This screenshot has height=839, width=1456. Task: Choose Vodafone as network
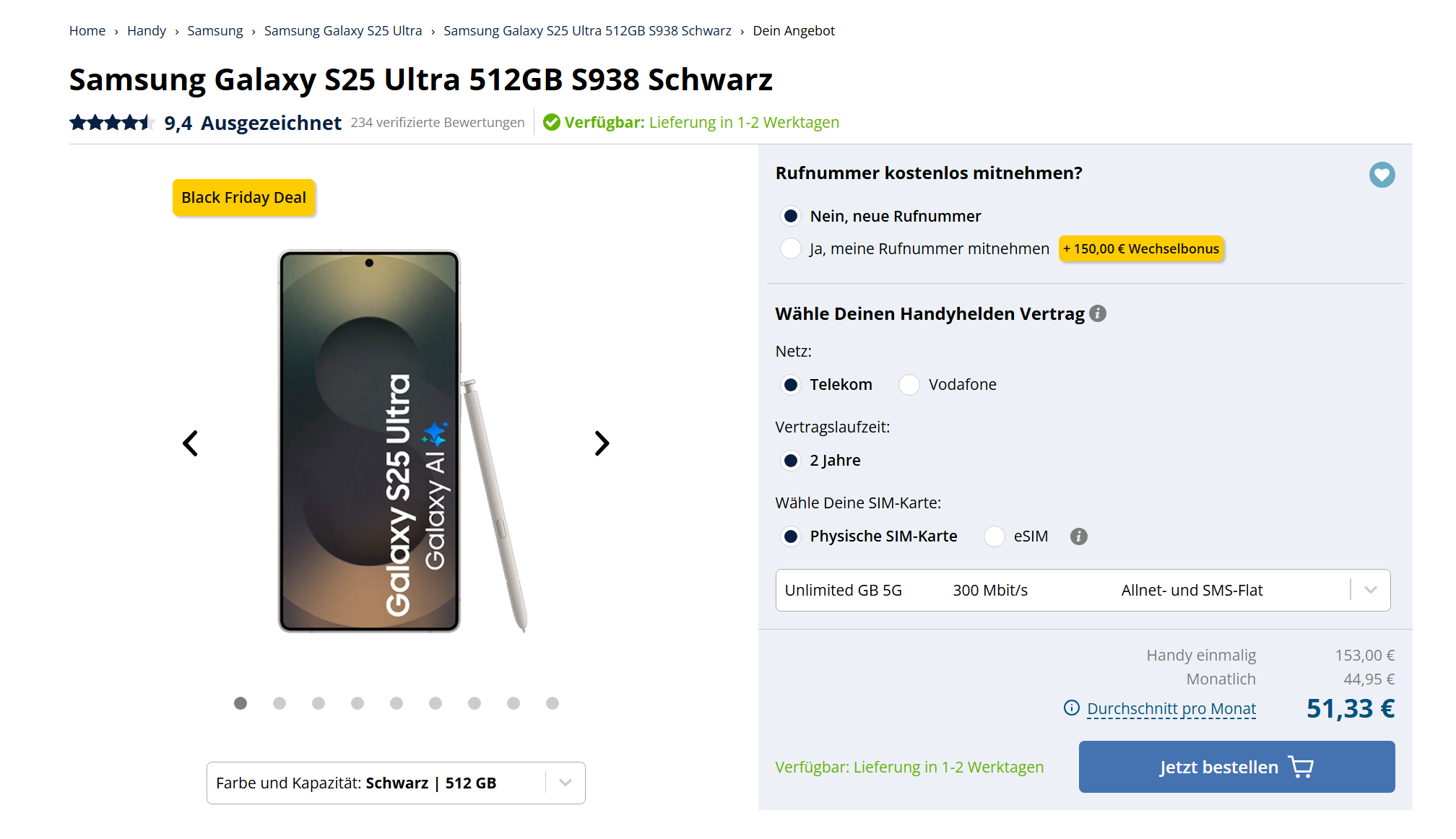(909, 385)
